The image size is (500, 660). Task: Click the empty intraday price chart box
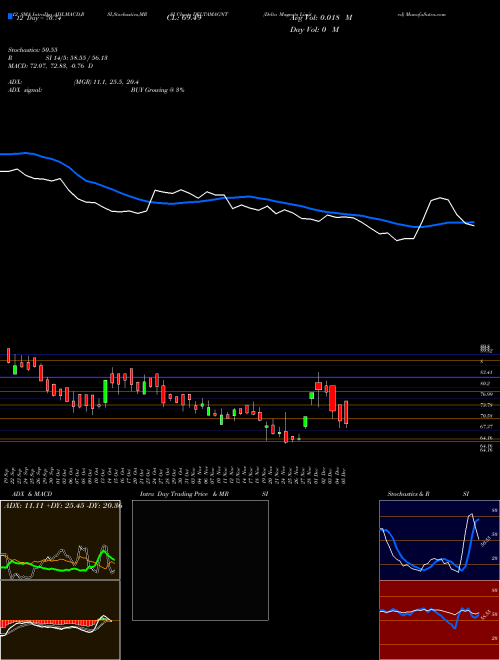pos(200,560)
